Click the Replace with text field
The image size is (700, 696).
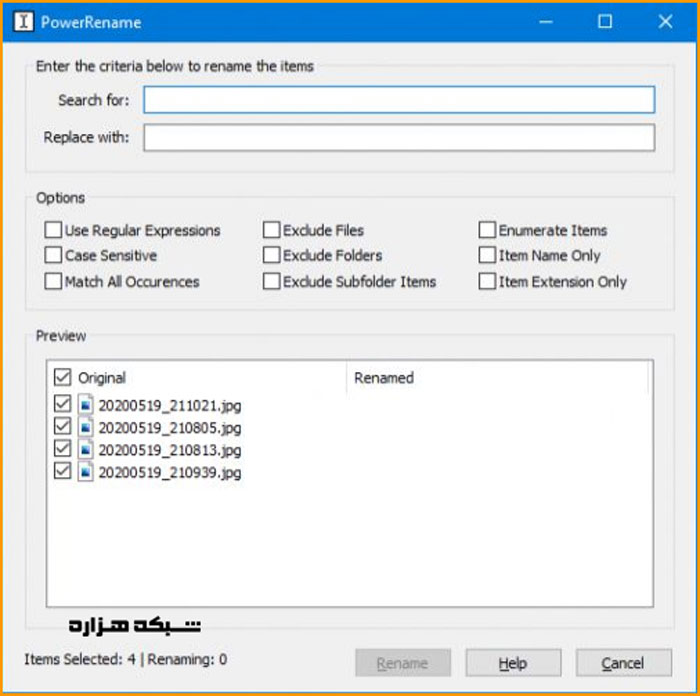click(x=399, y=138)
